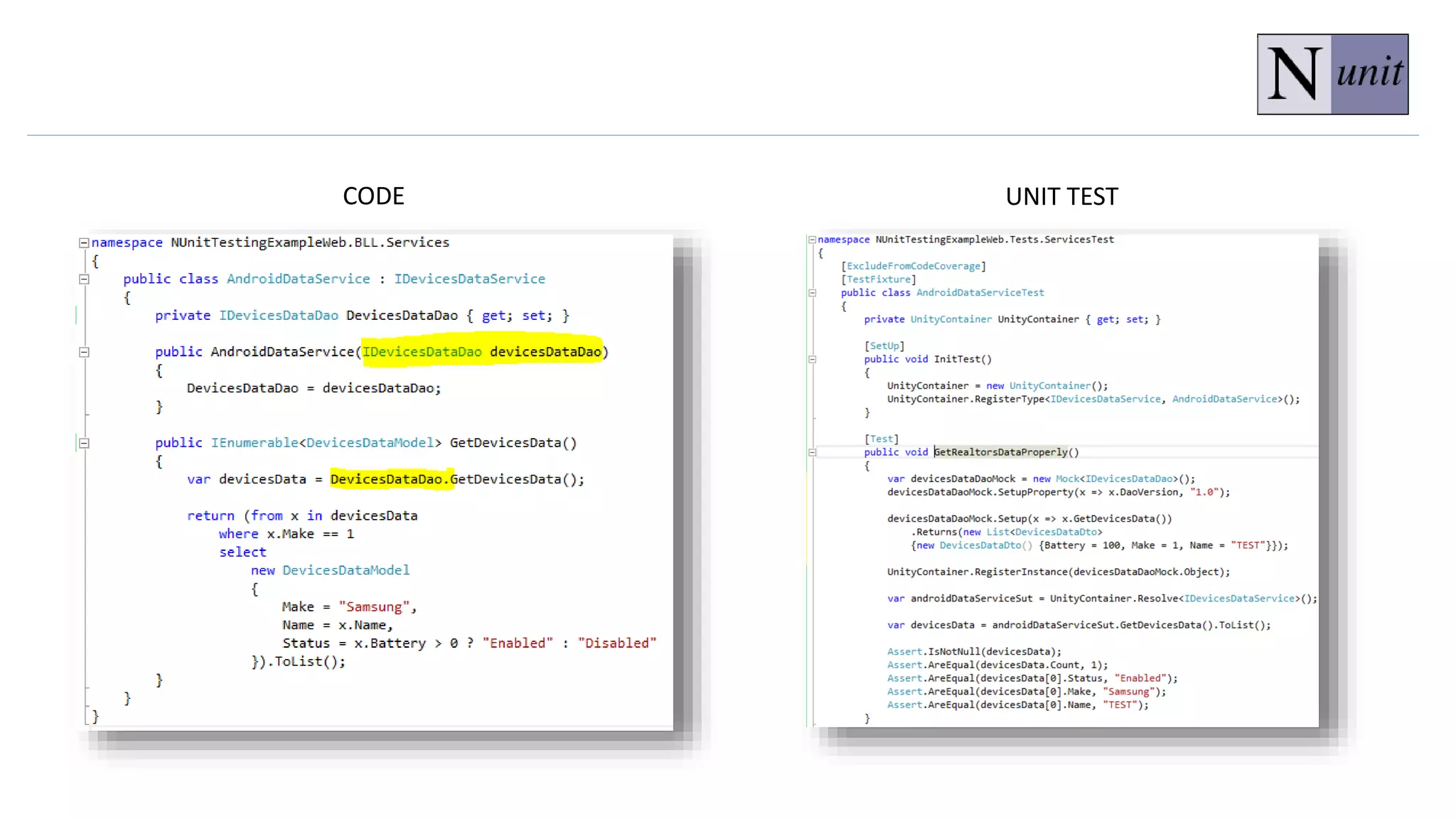Image resolution: width=1456 pixels, height=819 pixels.
Task: Click 'Assert.AreEqual(devicesData.Count, 1);' line
Action: (x=997, y=665)
